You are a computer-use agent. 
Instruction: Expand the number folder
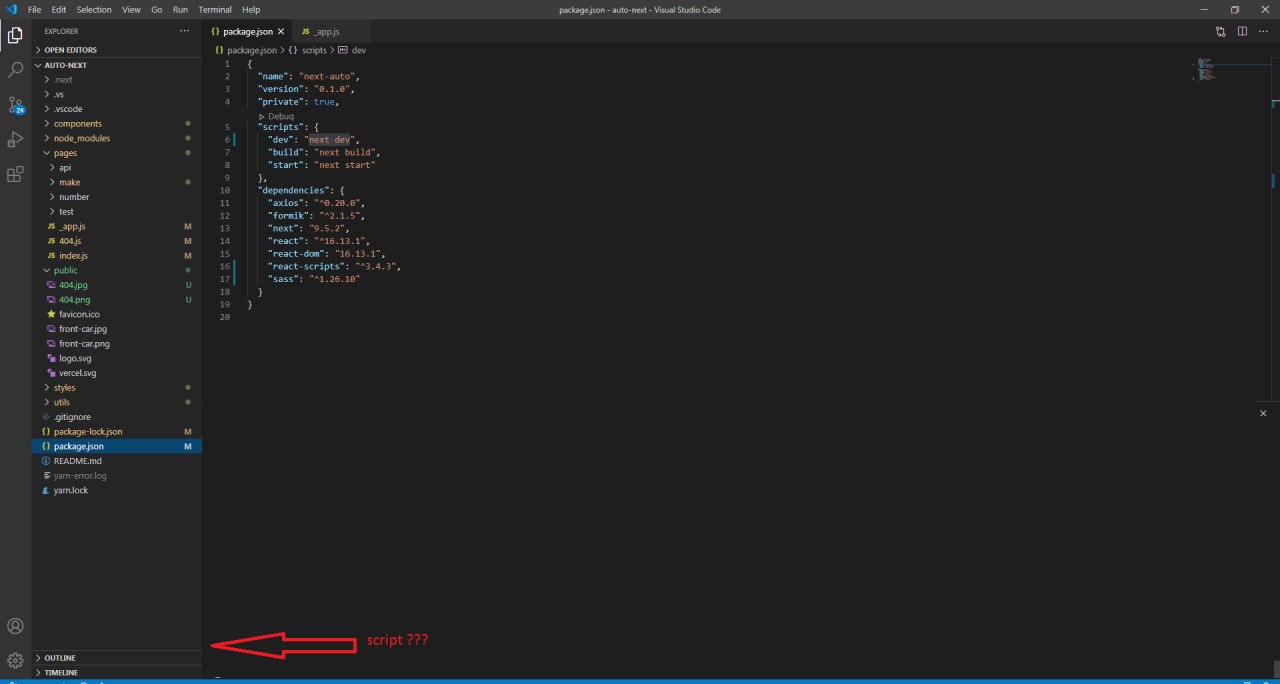tap(117, 197)
